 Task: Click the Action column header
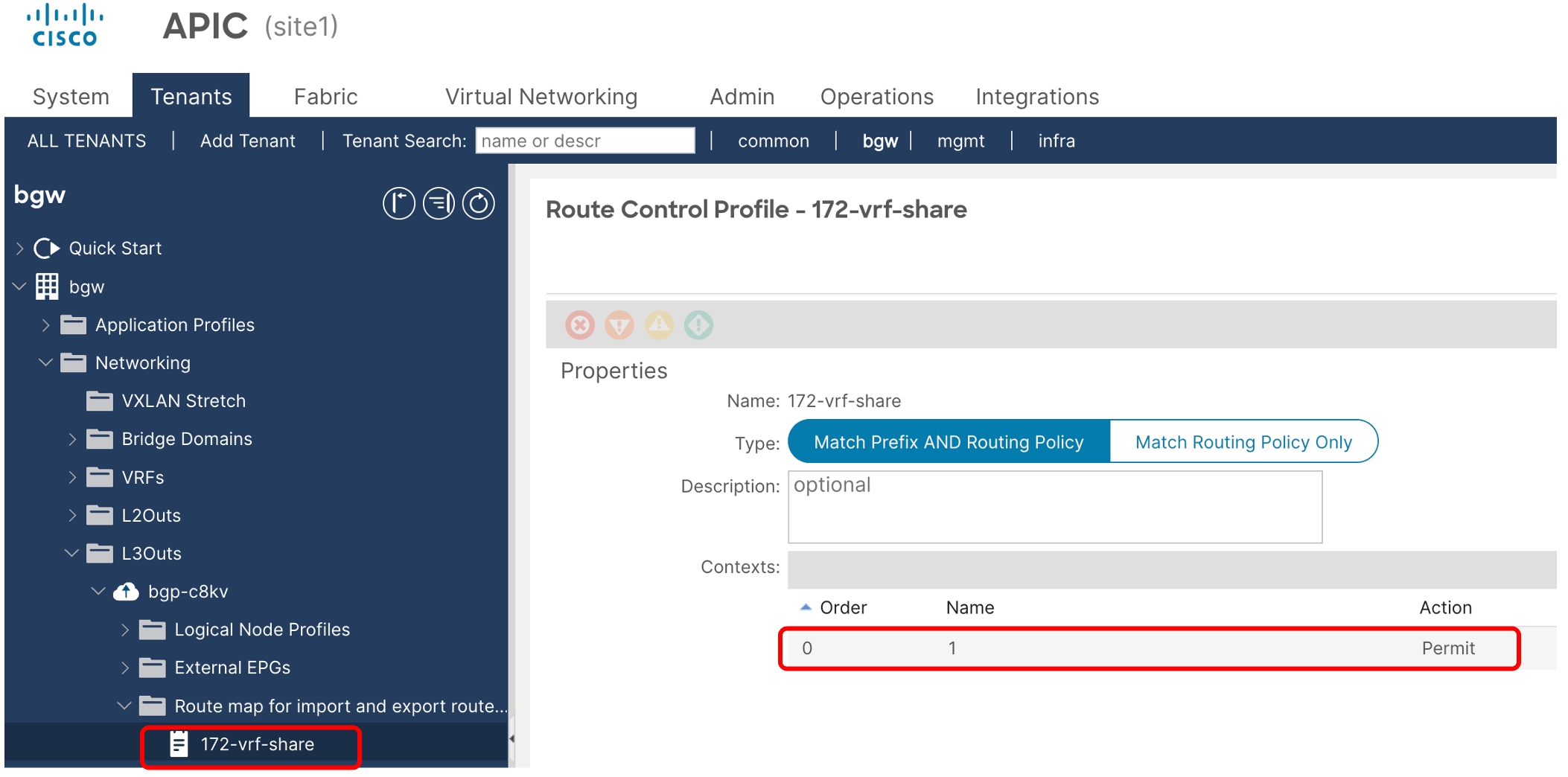click(x=1445, y=607)
